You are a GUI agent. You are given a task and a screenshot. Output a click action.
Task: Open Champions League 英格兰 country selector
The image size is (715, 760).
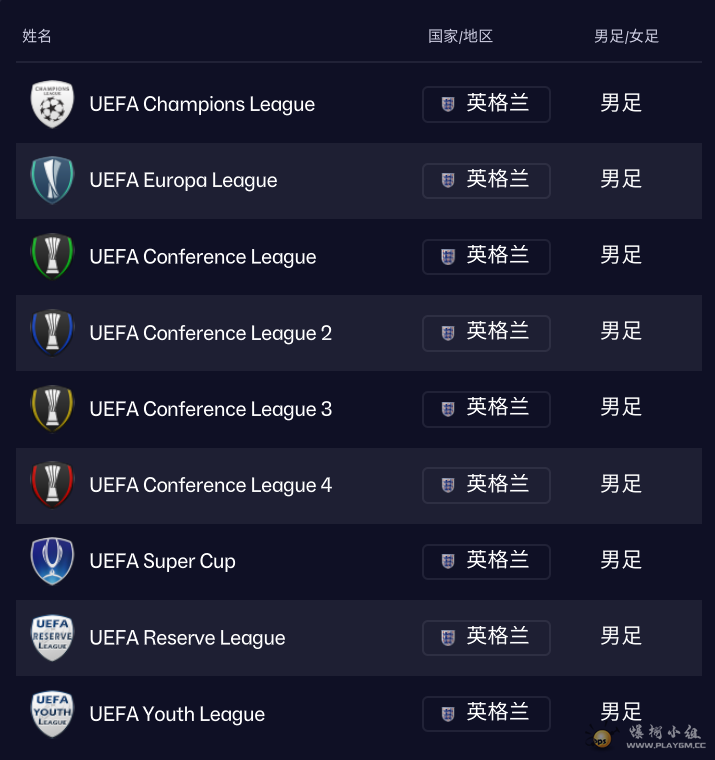pos(486,104)
